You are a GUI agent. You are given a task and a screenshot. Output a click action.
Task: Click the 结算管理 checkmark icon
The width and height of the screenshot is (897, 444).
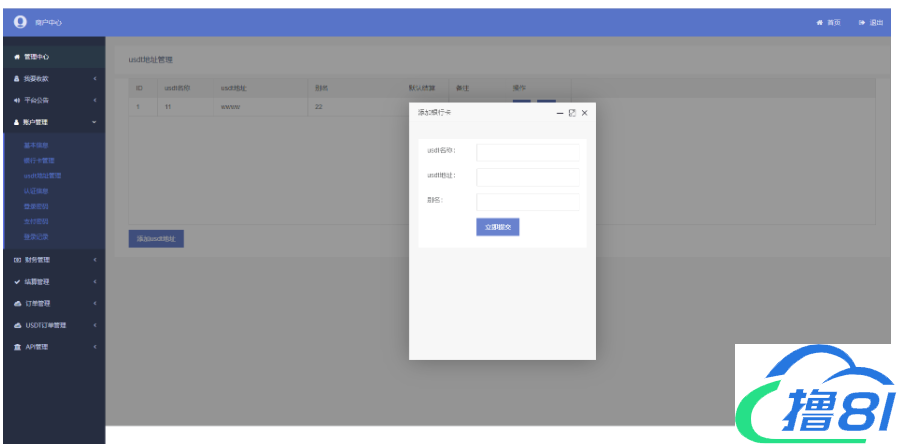click(x=17, y=282)
